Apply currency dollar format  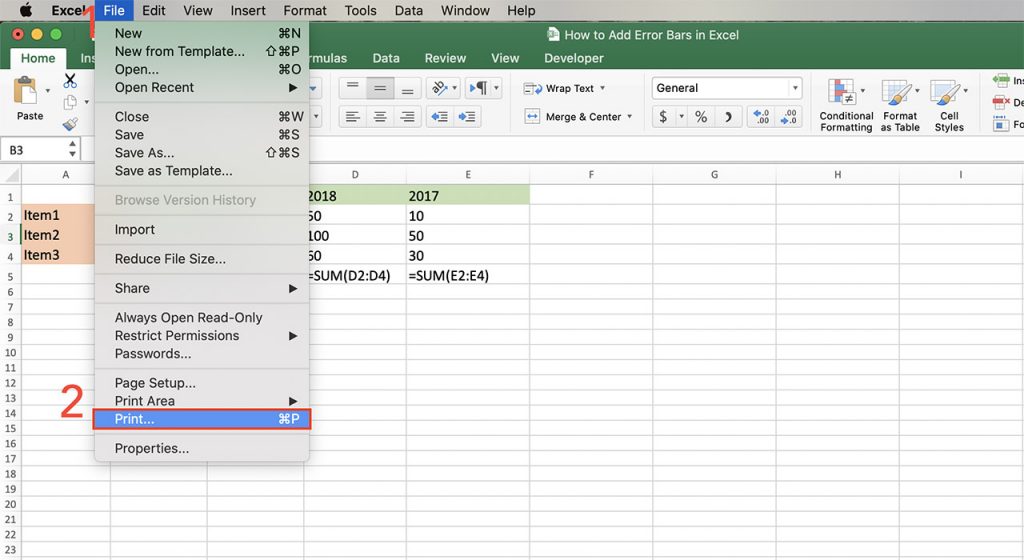click(x=664, y=117)
